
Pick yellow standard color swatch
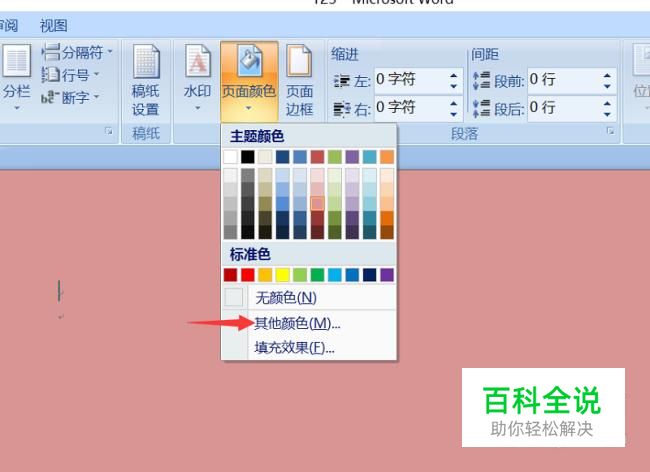[282, 275]
